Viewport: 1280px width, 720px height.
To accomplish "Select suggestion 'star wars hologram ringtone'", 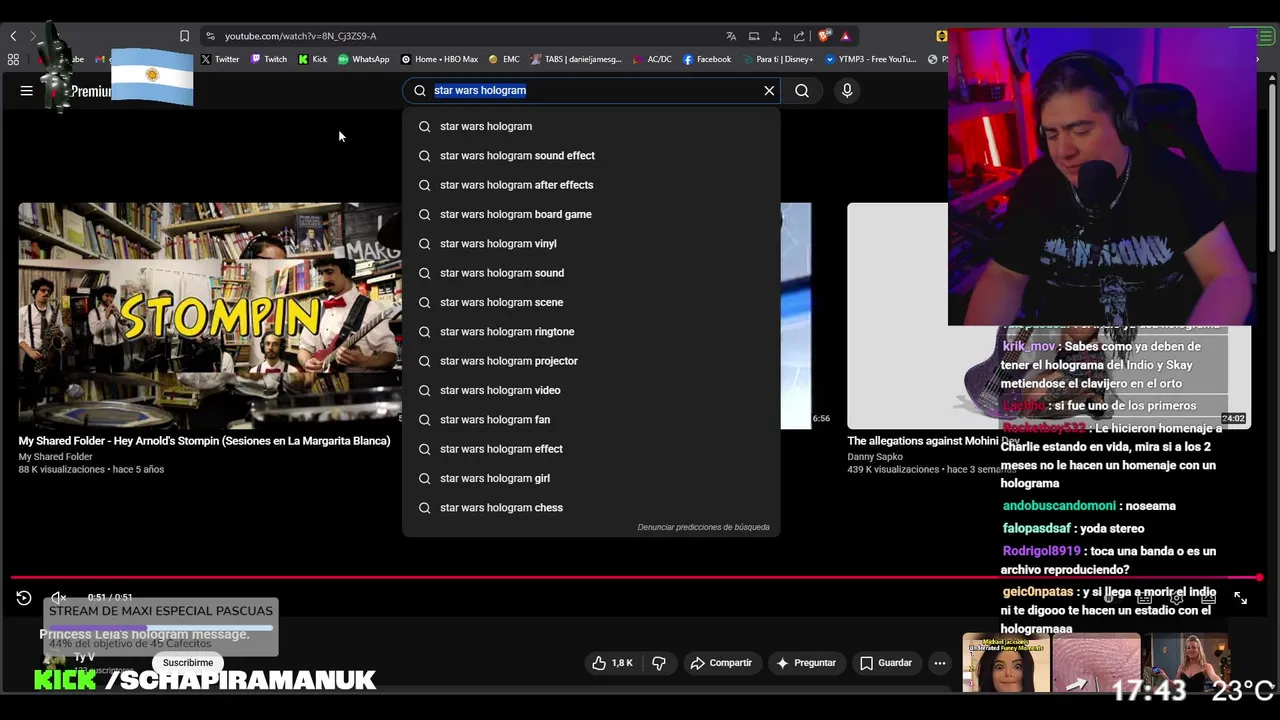I will click(591, 332).
